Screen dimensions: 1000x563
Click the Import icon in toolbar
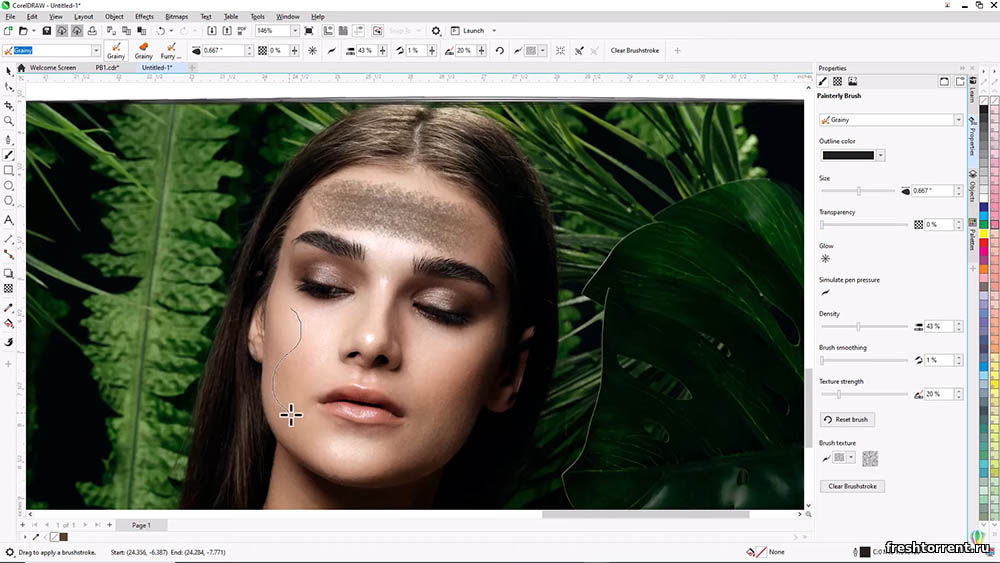(x=212, y=31)
